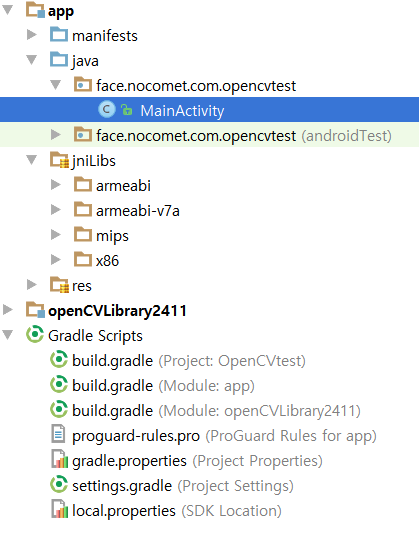Collapse the Gradle Scripts arrow
Screen dimensions: 419x544
pos(7,334)
